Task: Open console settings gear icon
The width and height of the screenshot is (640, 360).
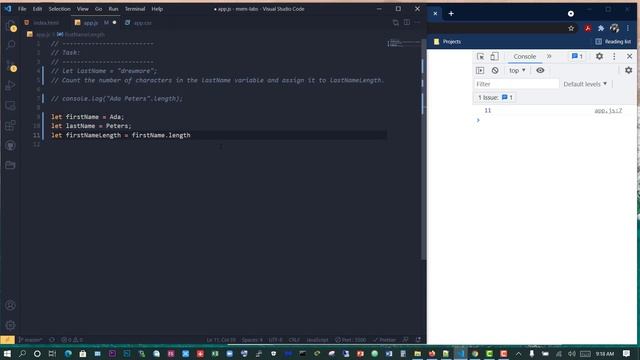Action: pyautogui.click(x=629, y=70)
